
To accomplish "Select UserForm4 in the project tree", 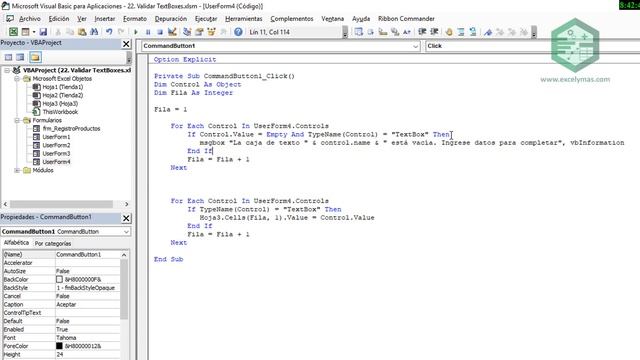I will point(56,162).
